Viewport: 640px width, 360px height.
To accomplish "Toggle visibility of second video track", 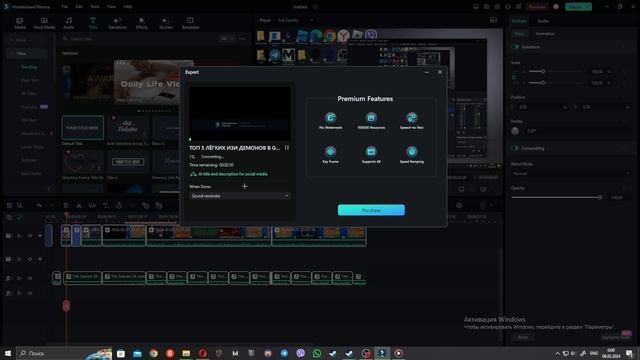I will (40, 259).
